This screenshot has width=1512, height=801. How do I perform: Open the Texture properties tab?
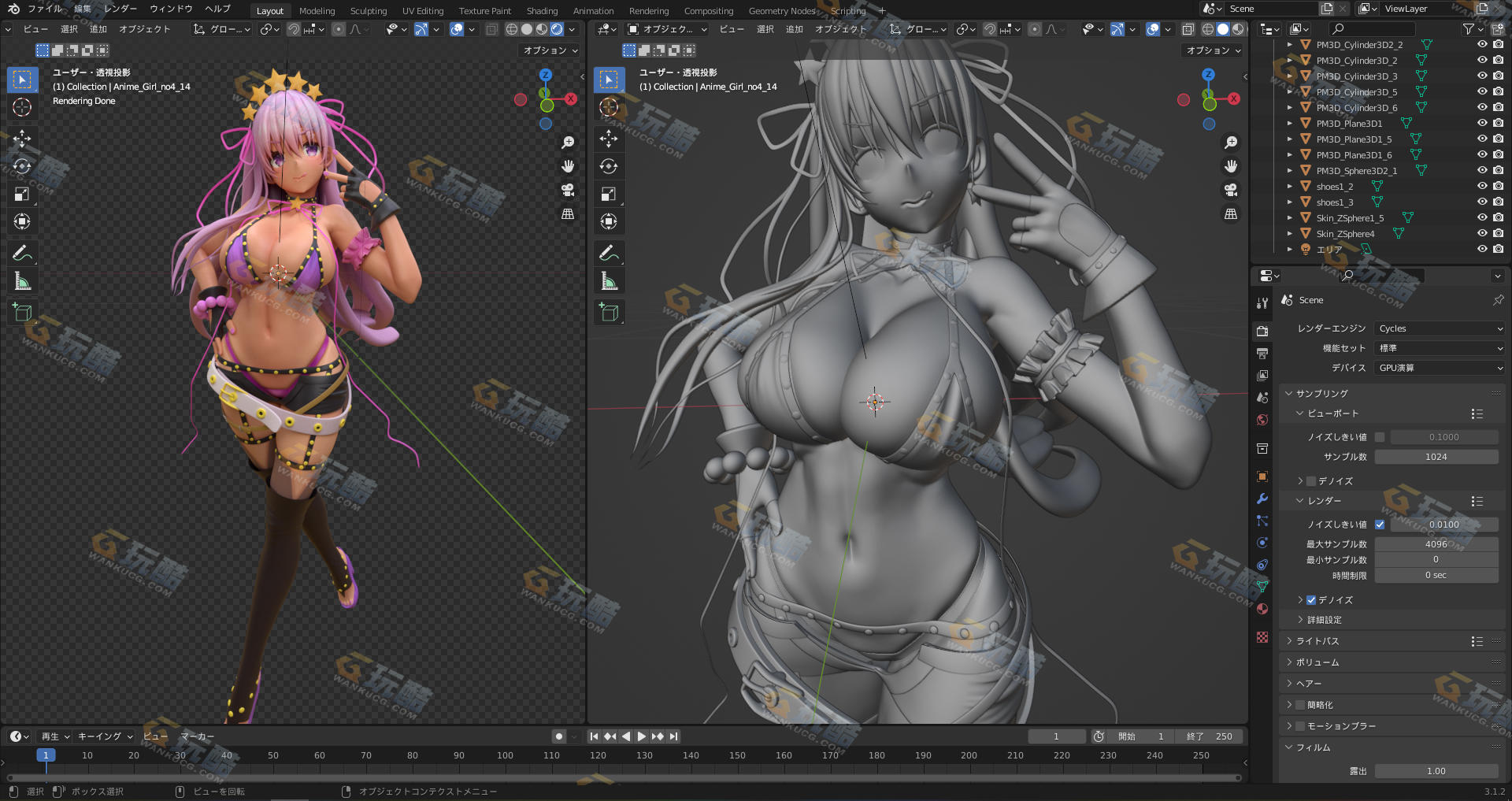[1262, 637]
